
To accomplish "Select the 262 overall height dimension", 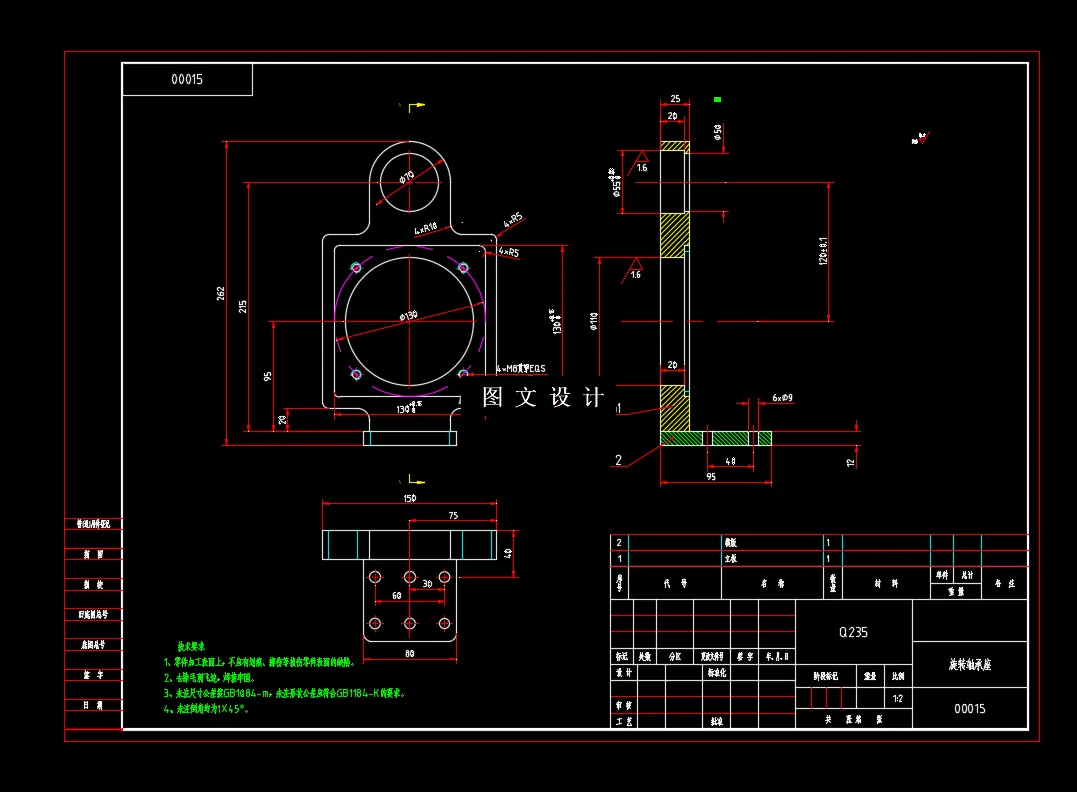I will 220,293.
